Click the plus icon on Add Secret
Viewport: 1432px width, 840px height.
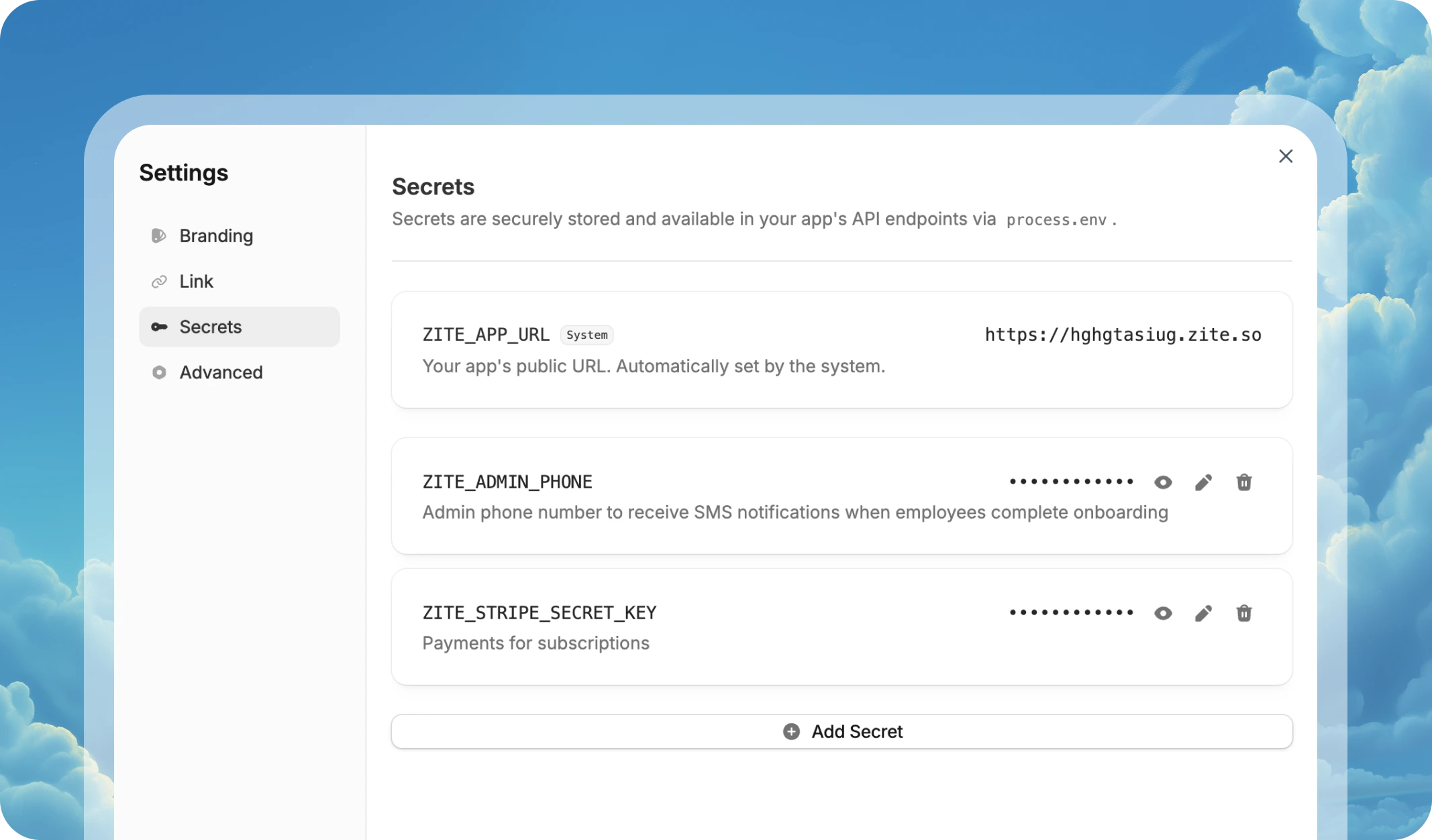pos(790,731)
